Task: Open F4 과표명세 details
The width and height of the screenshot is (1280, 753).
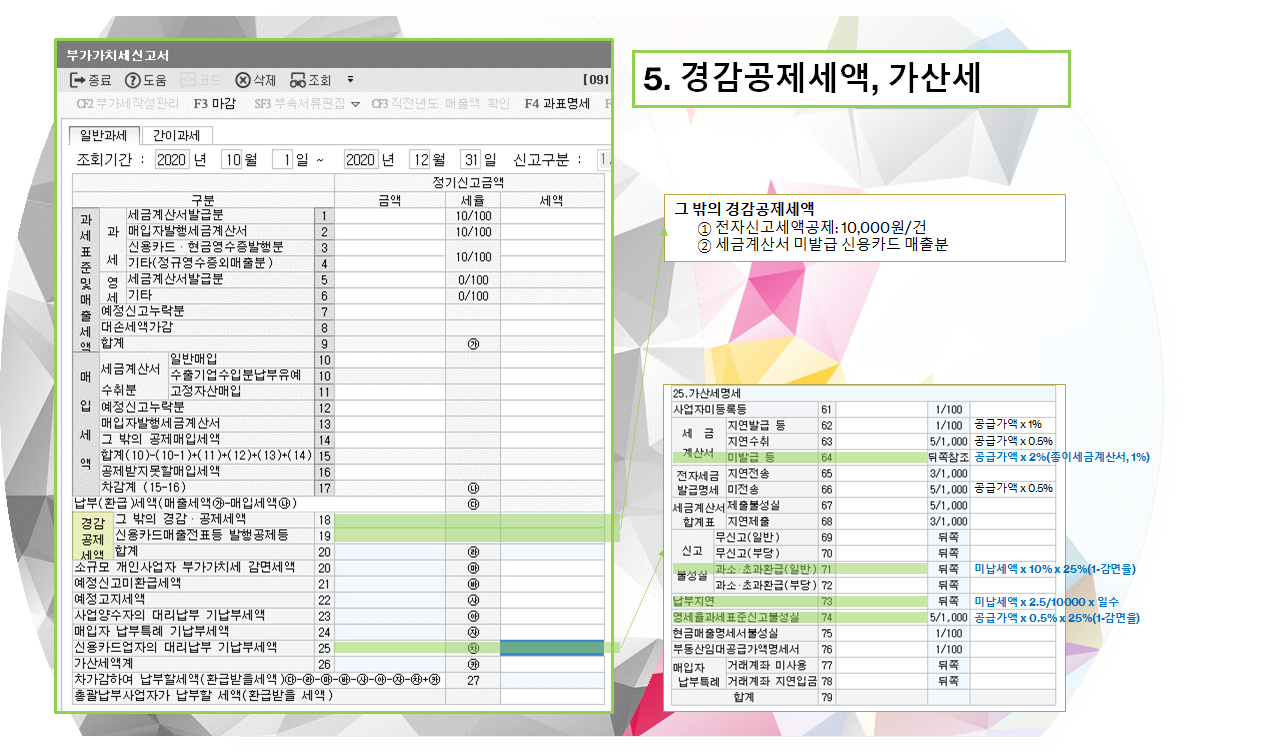Action: (557, 103)
